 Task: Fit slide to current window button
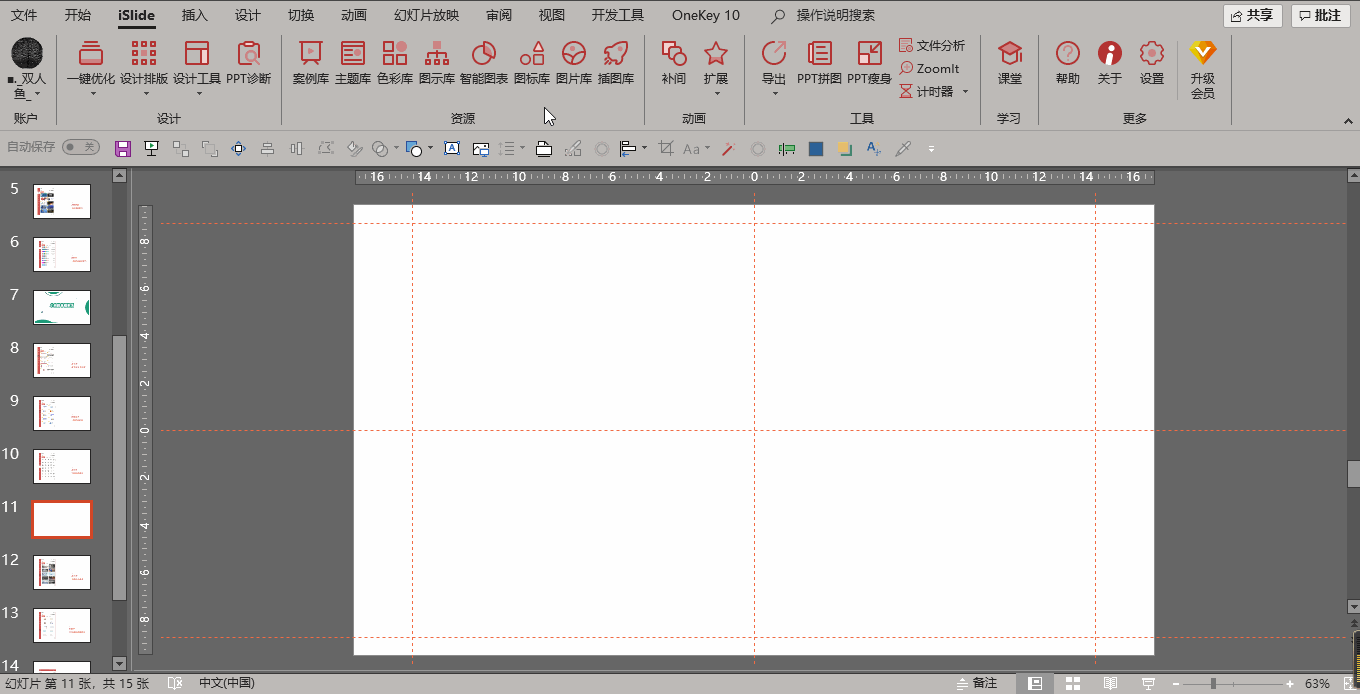(1347, 684)
